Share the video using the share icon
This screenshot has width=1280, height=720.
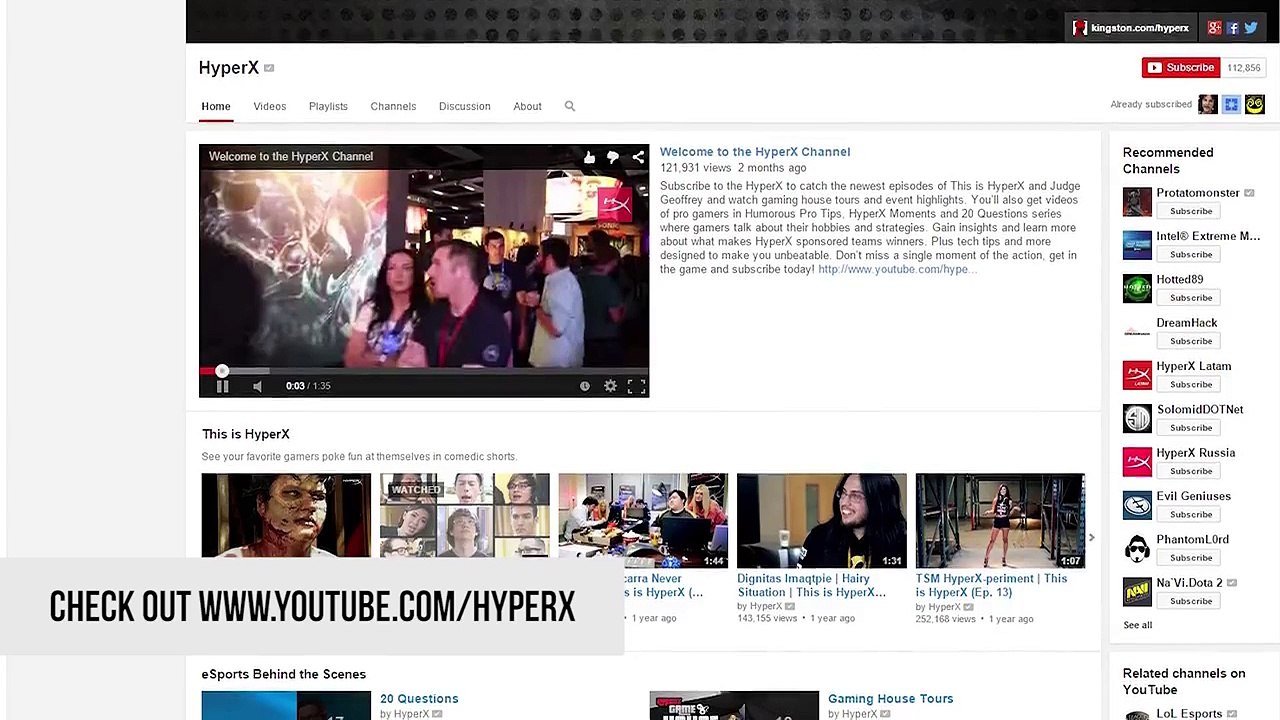(x=638, y=157)
